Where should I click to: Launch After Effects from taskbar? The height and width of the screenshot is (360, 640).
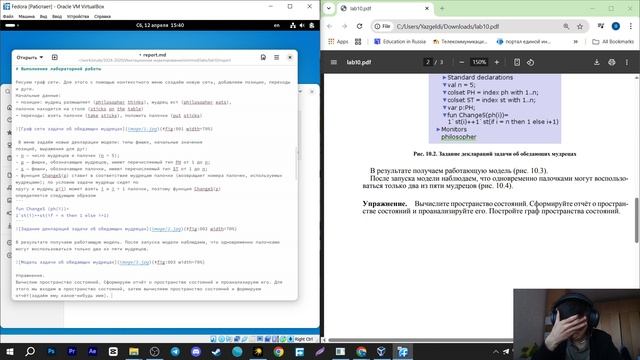(x=93, y=351)
